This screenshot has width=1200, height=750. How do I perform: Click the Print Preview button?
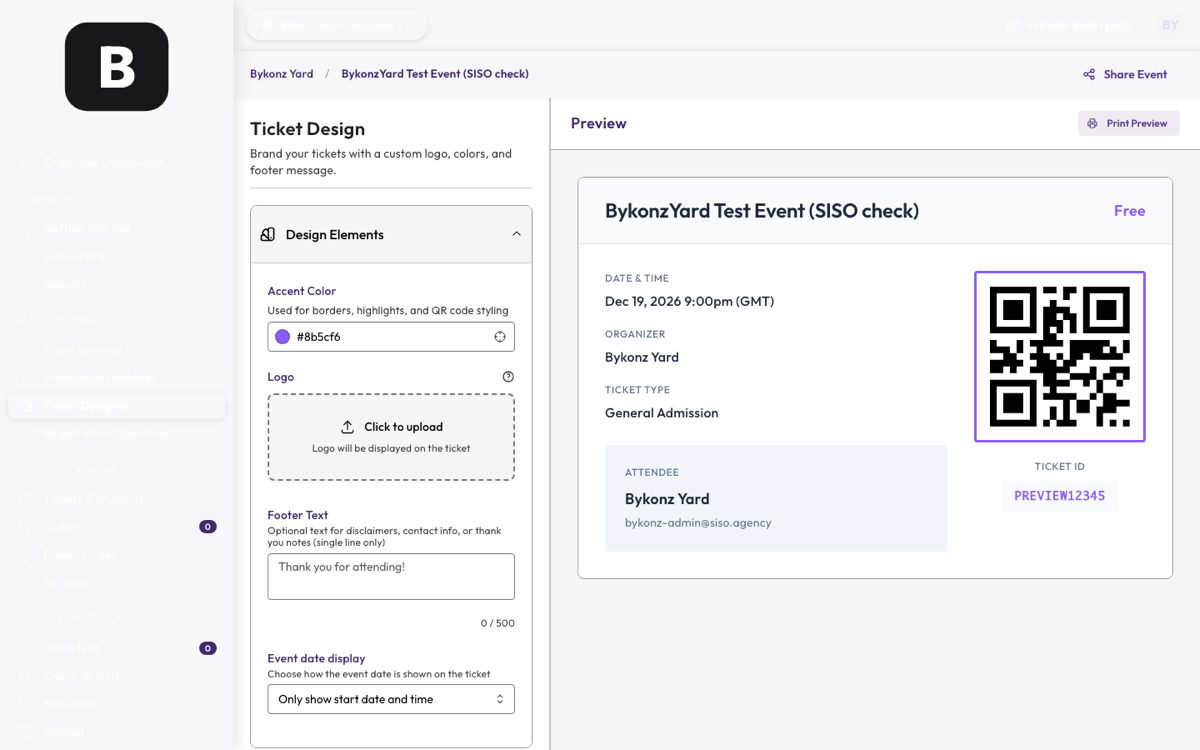point(1129,123)
